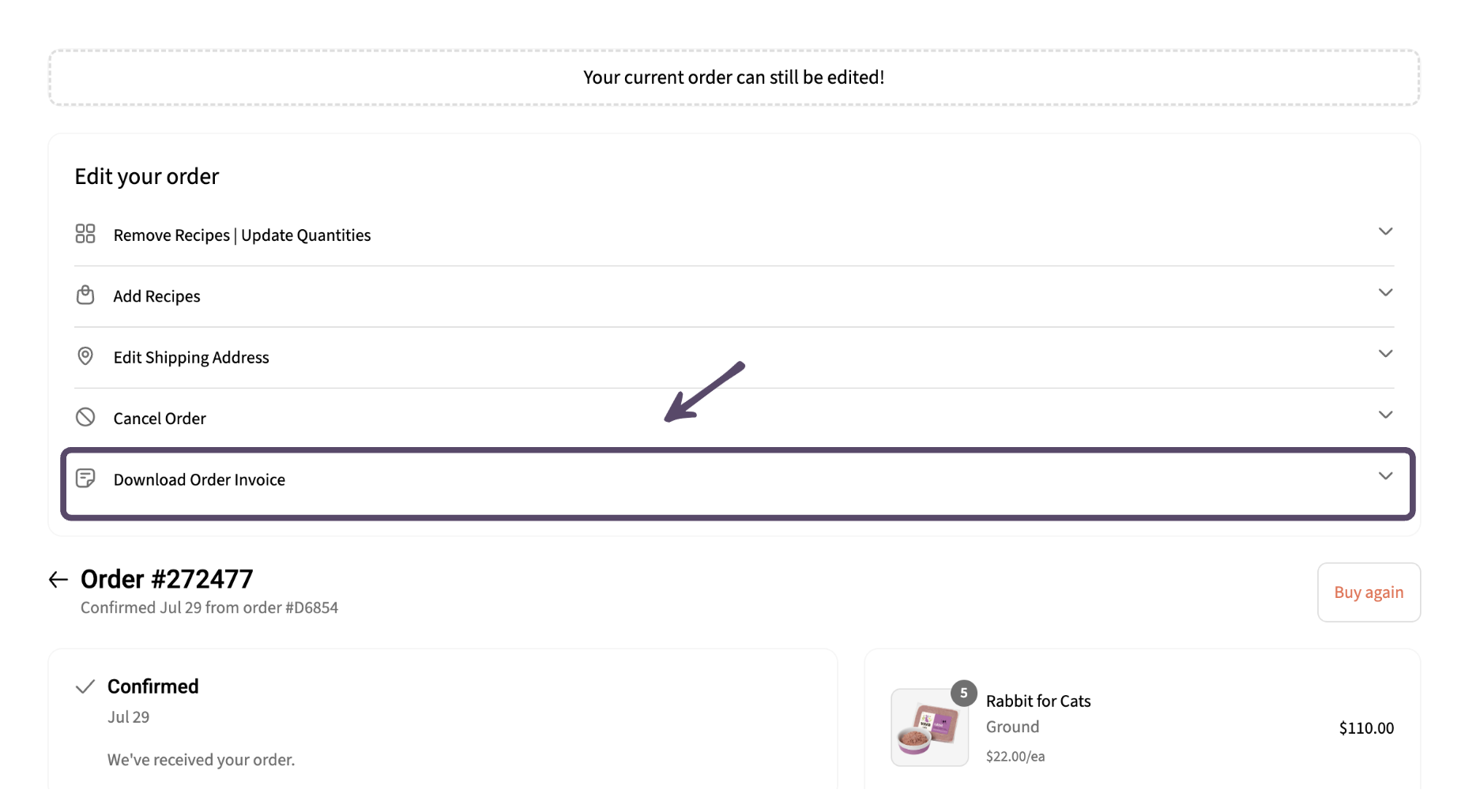1465x812 pixels.
Task: Click the shopping bag icon for Add Recipes
Action: point(85,295)
